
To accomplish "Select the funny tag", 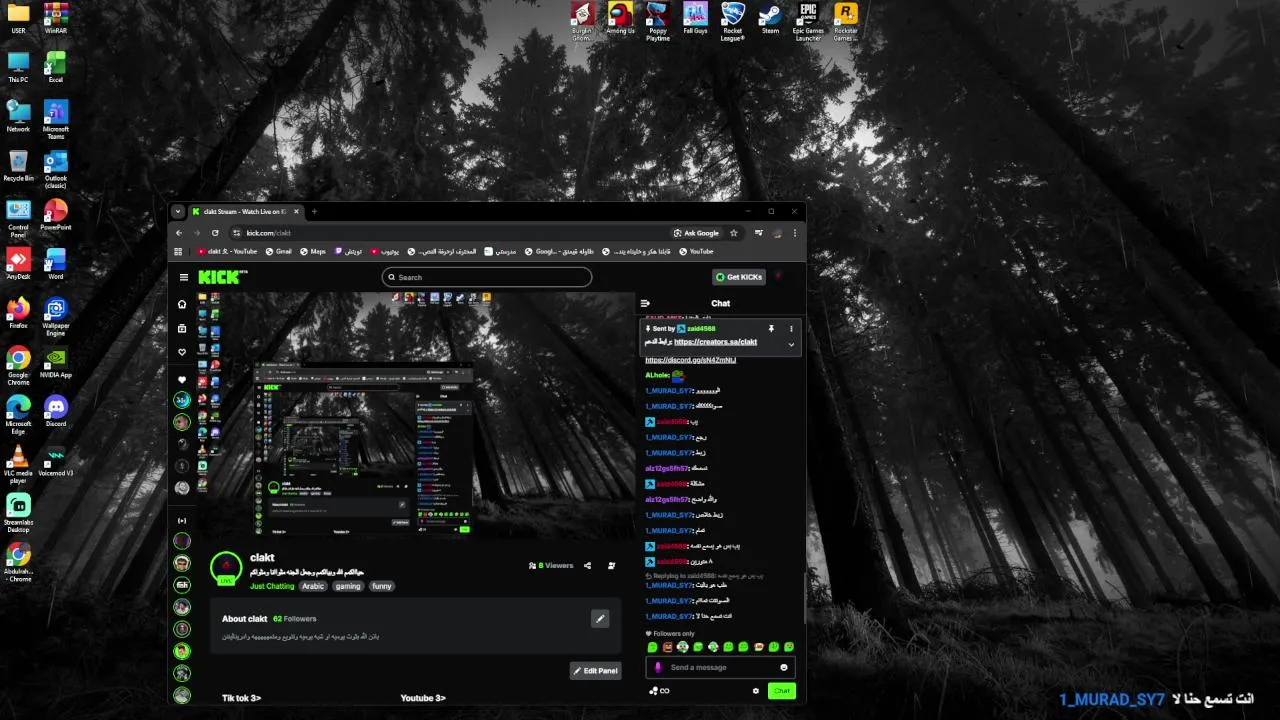I will coord(382,586).
